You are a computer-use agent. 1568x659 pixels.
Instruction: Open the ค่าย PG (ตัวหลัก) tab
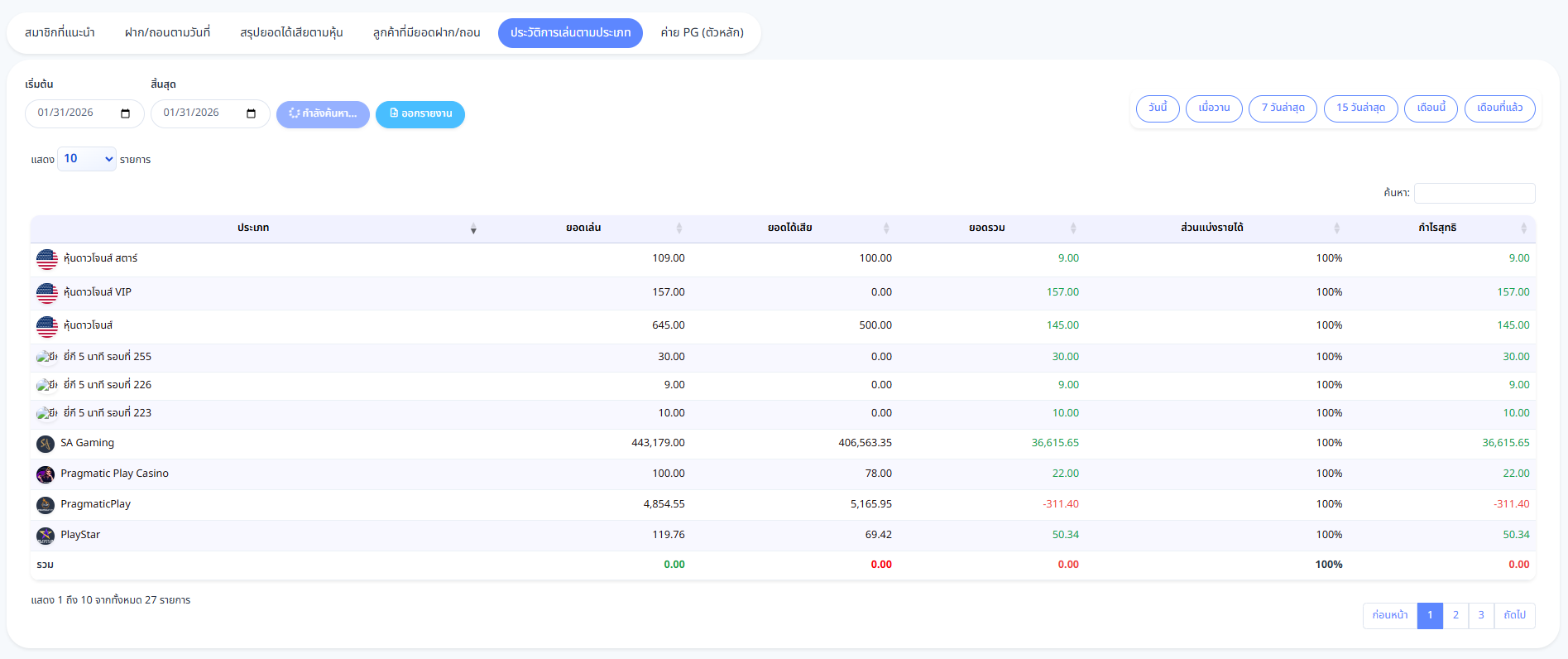702,33
